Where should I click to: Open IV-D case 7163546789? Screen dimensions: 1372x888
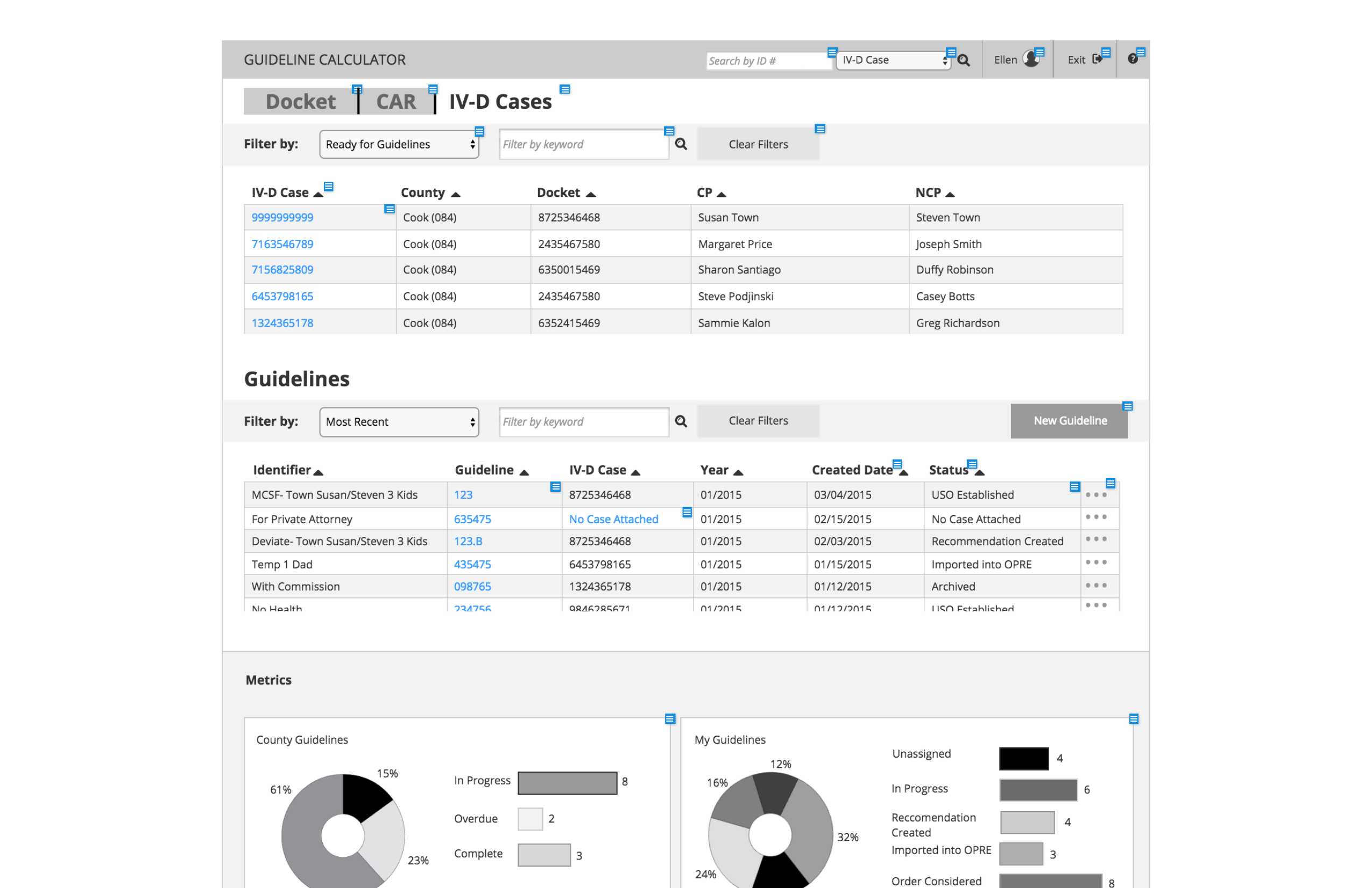point(282,244)
